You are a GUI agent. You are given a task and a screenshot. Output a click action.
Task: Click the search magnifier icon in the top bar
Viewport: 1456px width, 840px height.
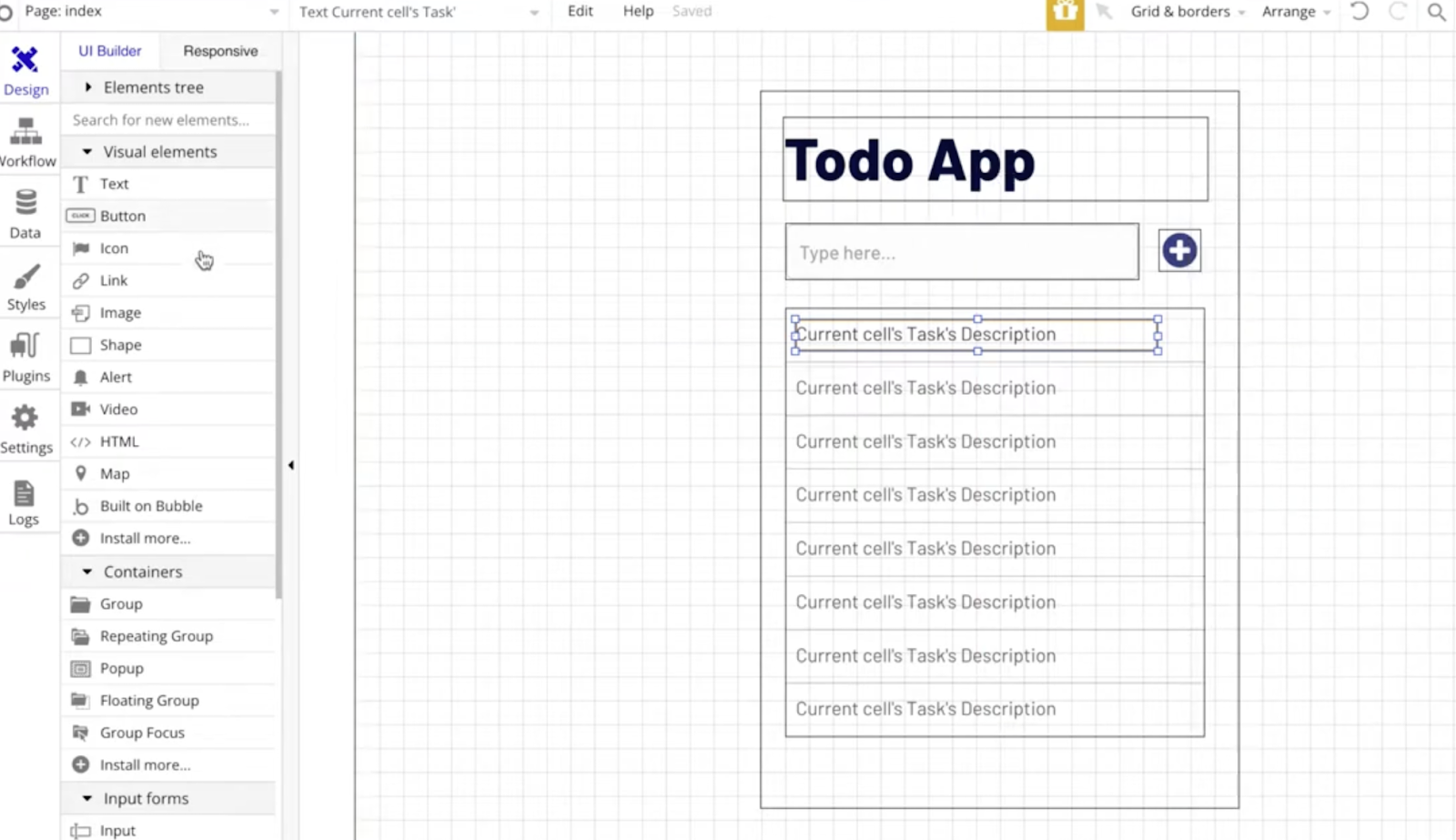pyautogui.click(x=1436, y=12)
